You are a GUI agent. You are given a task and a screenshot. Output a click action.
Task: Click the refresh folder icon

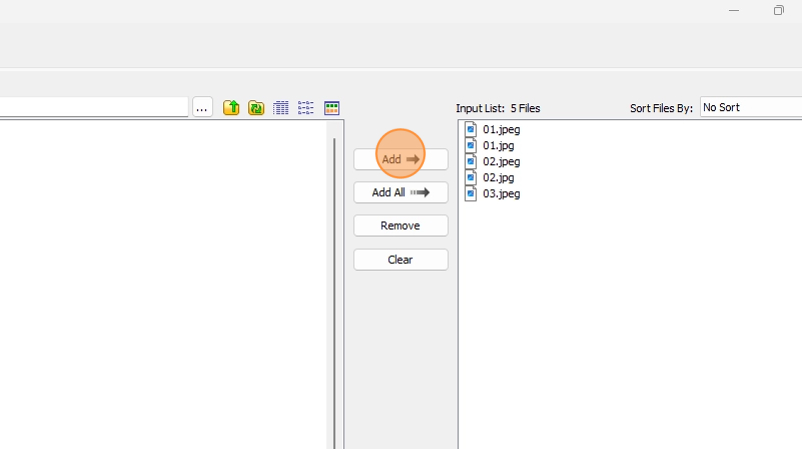pyautogui.click(x=256, y=108)
